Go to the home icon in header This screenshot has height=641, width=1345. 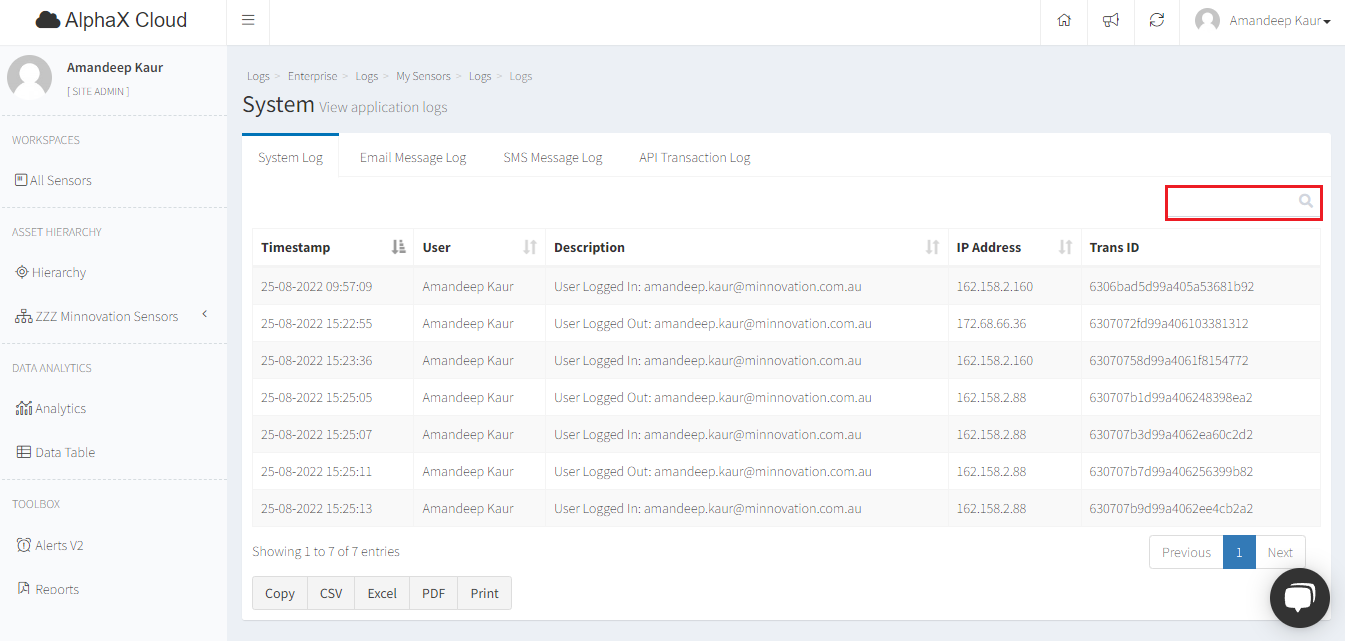pos(1064,21)
